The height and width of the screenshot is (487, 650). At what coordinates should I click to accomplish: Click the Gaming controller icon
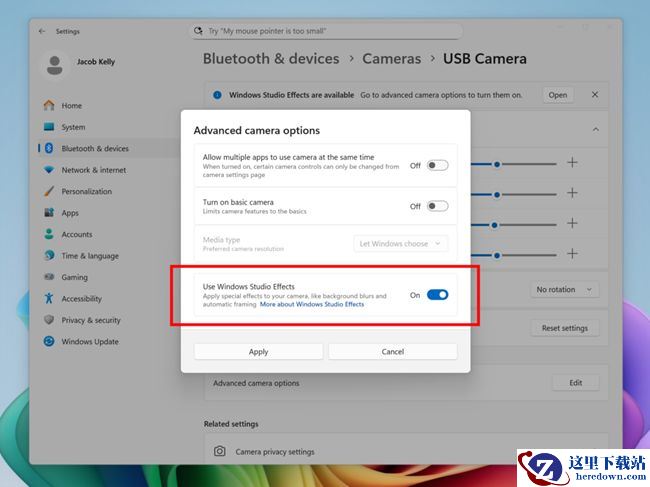(x=49, y=277)
